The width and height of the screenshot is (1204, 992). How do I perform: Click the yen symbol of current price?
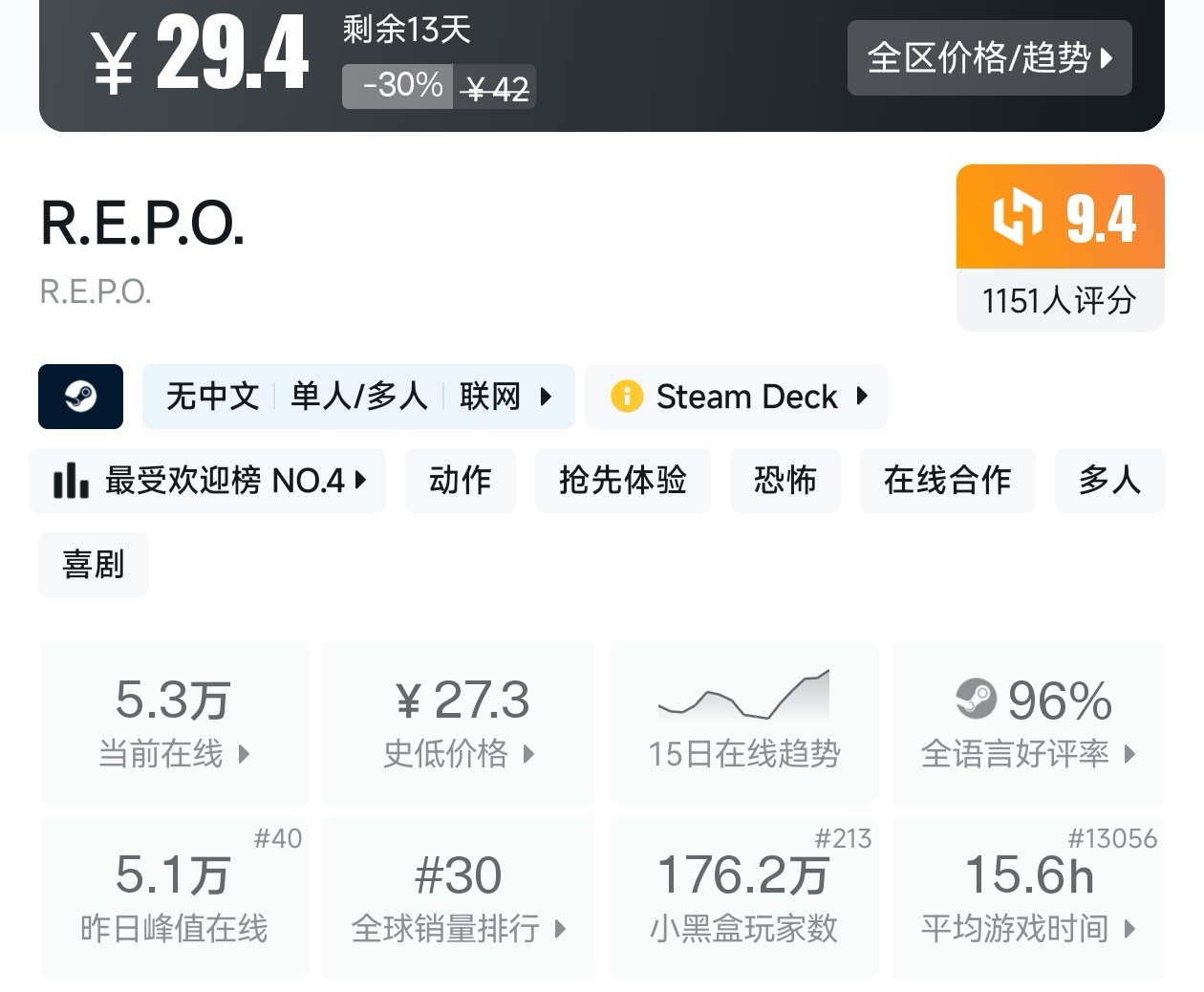(113, 61)
